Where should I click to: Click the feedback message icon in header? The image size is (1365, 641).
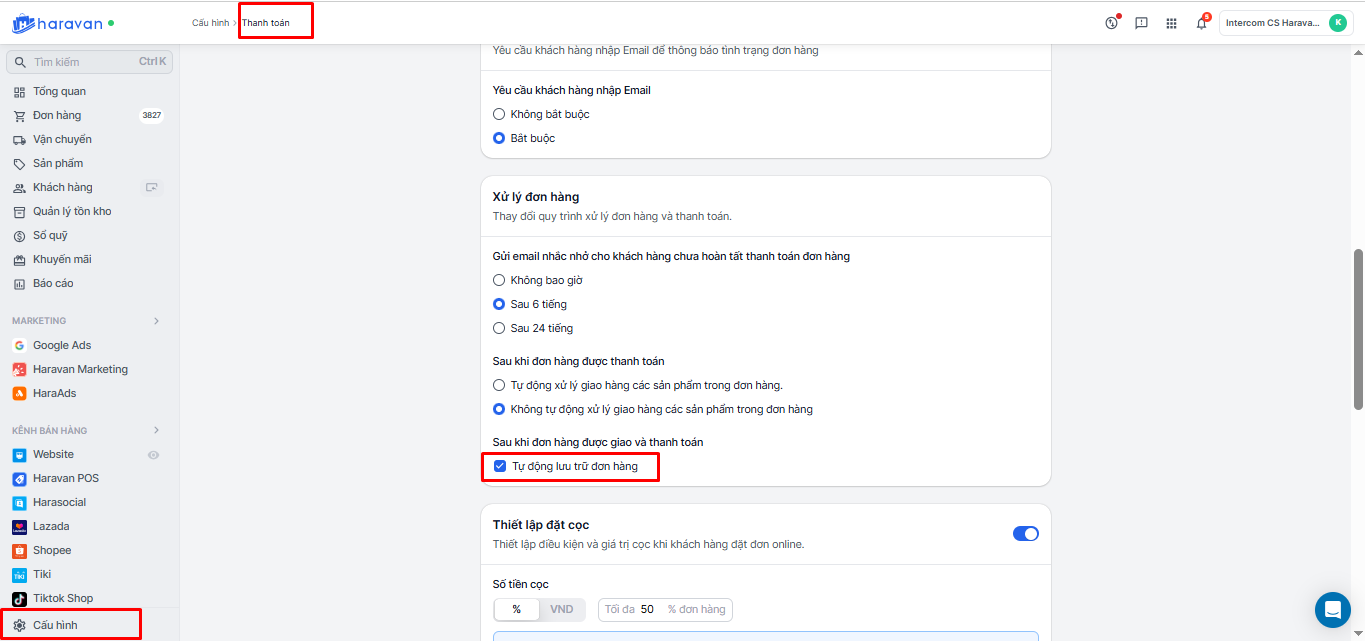(1141, 23)
